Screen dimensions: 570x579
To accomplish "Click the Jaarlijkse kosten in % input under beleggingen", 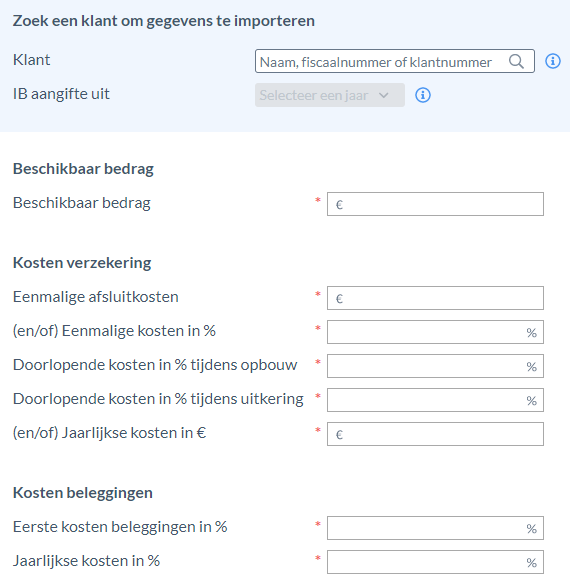I will (x=435, y=562).
